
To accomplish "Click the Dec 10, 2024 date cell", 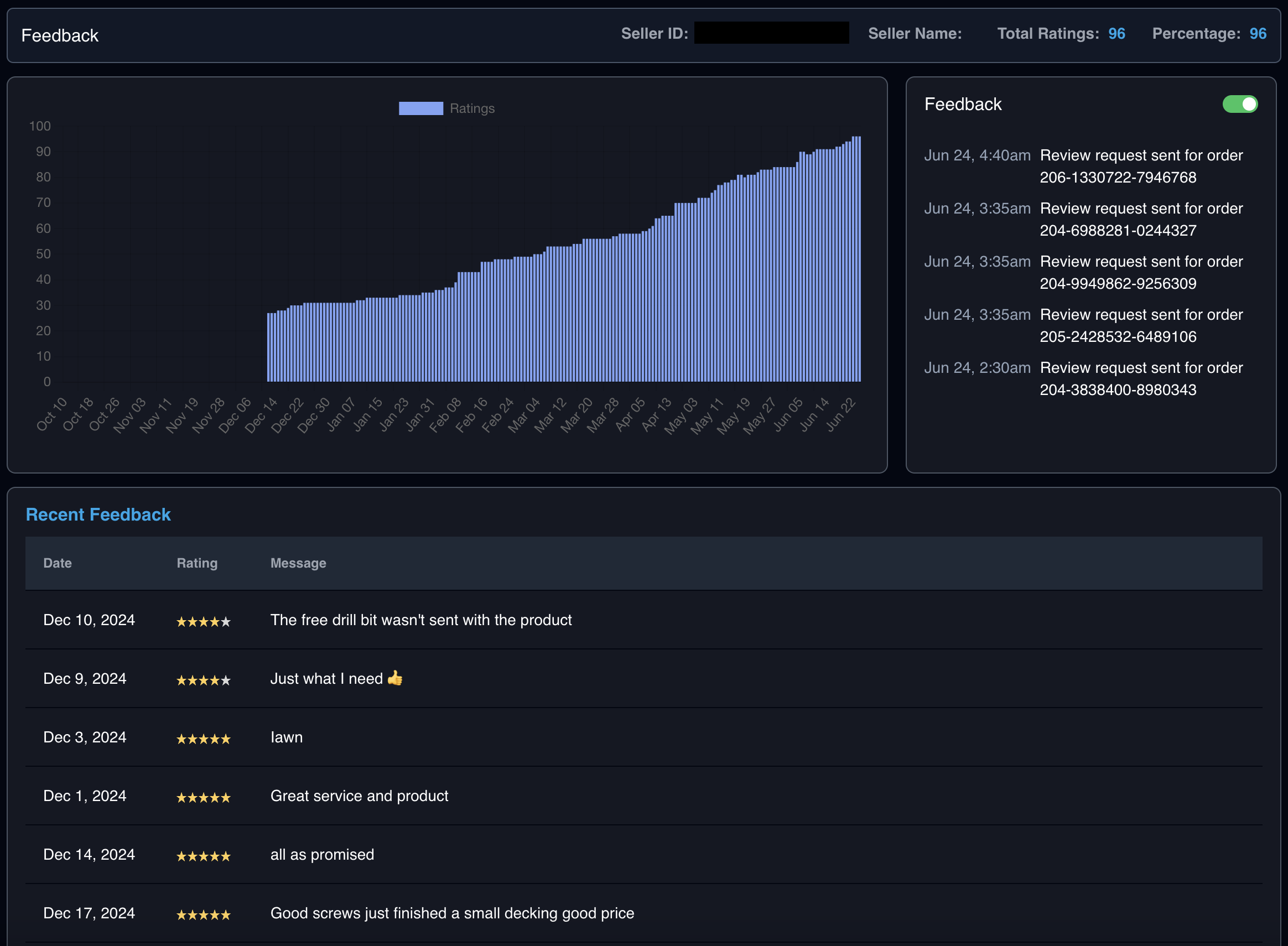I will tap(89, 620).
